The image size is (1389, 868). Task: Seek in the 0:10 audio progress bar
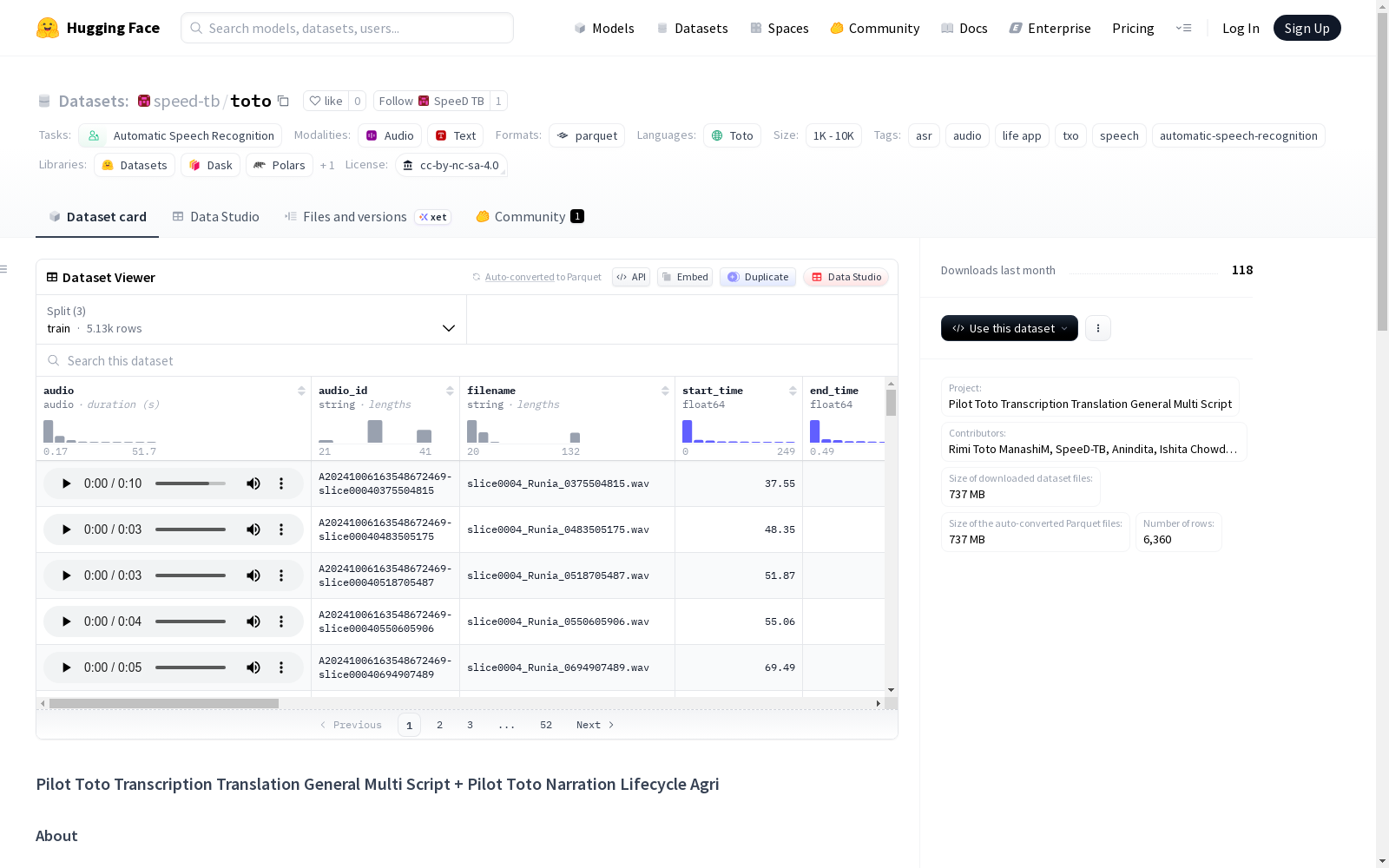[x=190, y=483]
